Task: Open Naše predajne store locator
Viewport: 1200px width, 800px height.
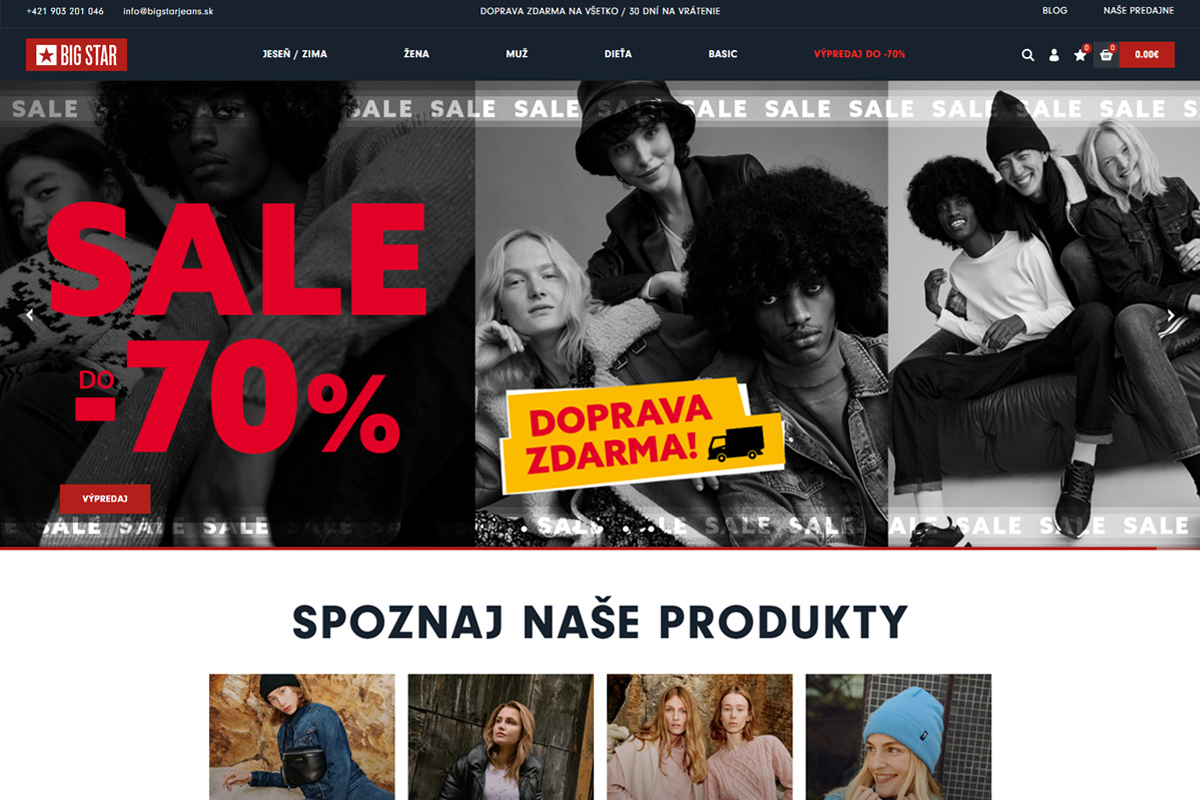Action: coord(1139,11)
